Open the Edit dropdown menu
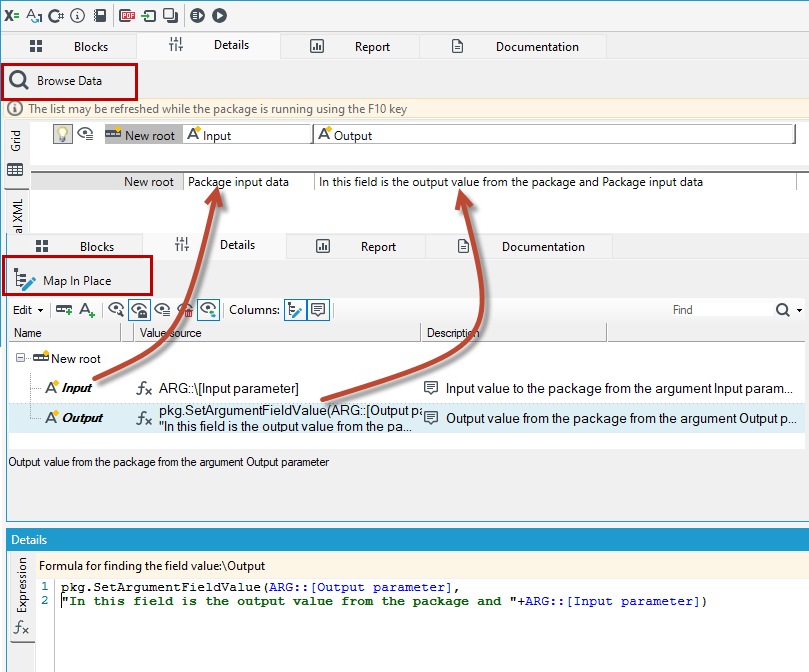 click(x=28, y=310)
